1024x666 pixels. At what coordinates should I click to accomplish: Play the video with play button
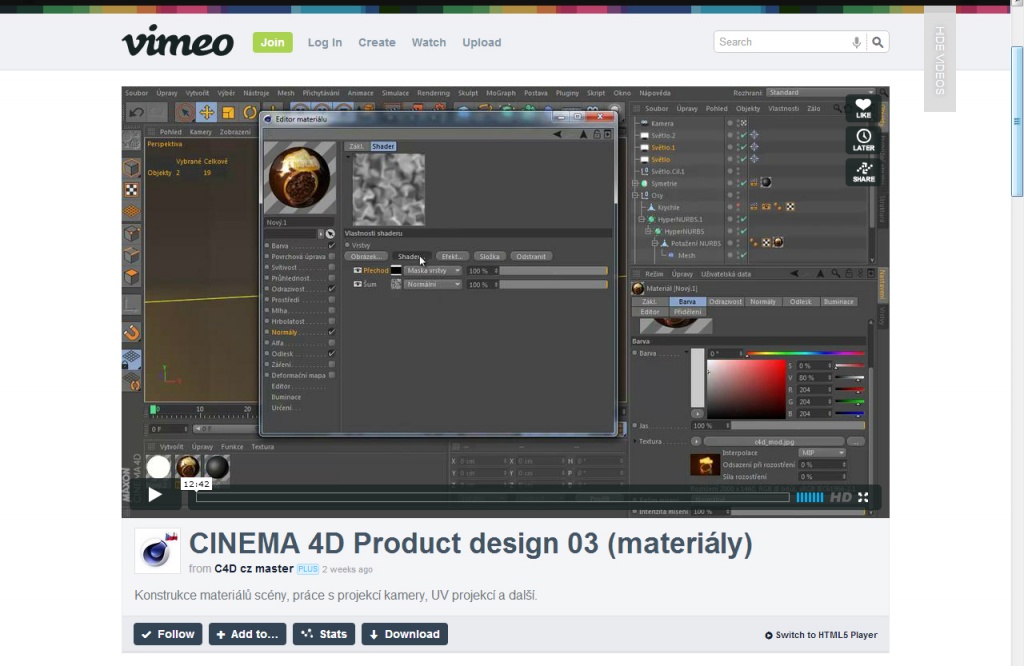click(x=155, y=495)
